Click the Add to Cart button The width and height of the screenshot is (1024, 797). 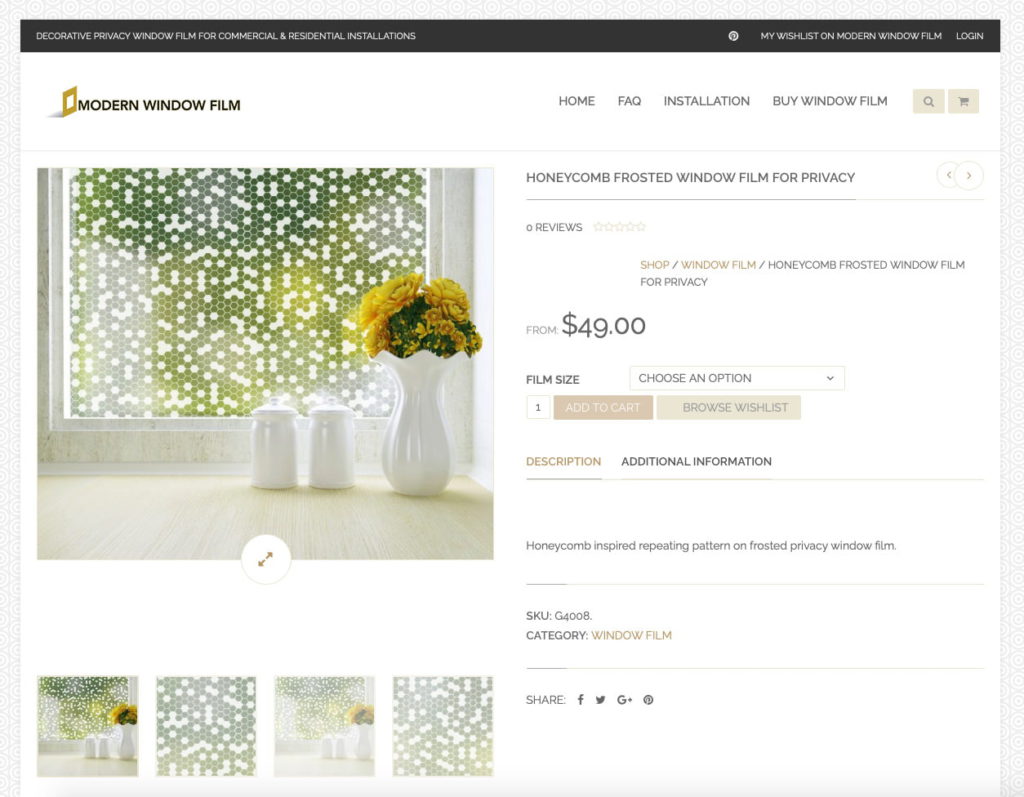[x=603, y=408]
